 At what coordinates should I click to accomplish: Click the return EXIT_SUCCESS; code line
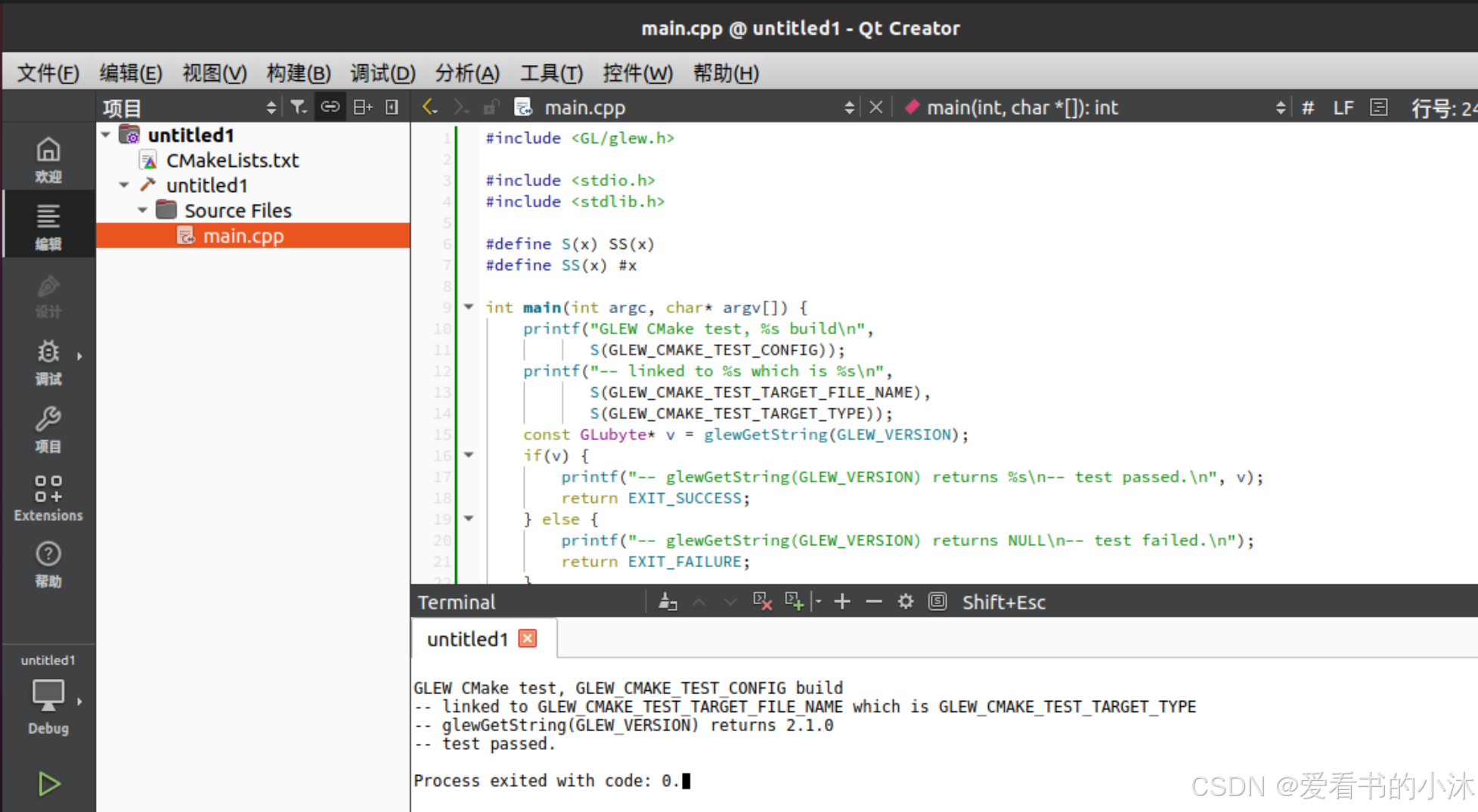tap(655, 498)
